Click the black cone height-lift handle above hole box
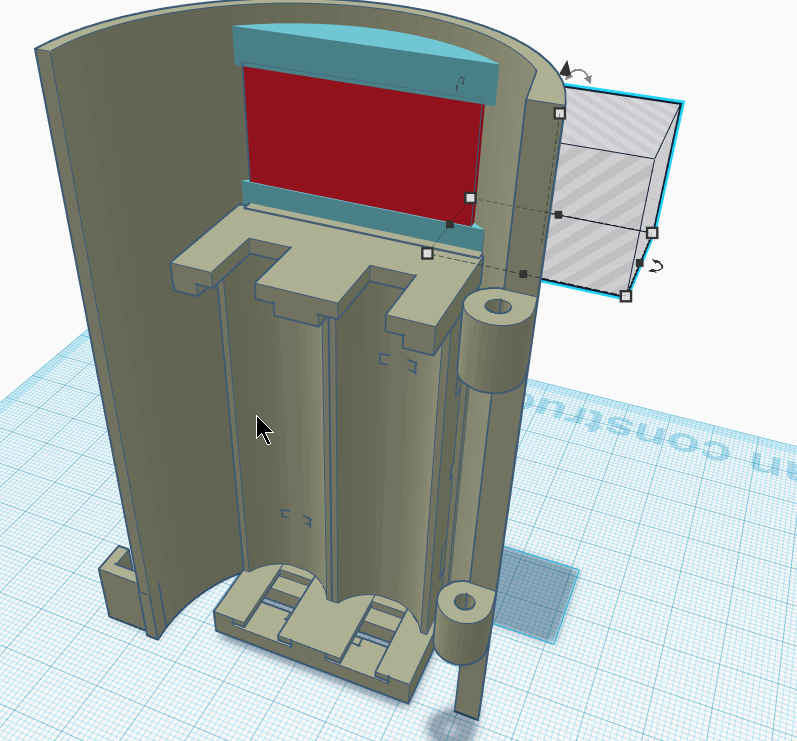This screenshot has height=741, width=797. tap(566, 69)
